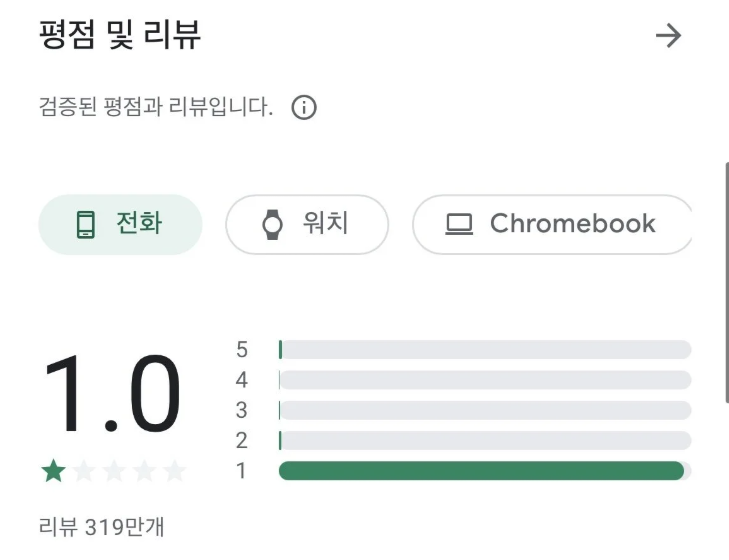Viewport: 729px width, 560px height.
Task: Click the 5-star rating bar
Action: [x=485, y=349]
